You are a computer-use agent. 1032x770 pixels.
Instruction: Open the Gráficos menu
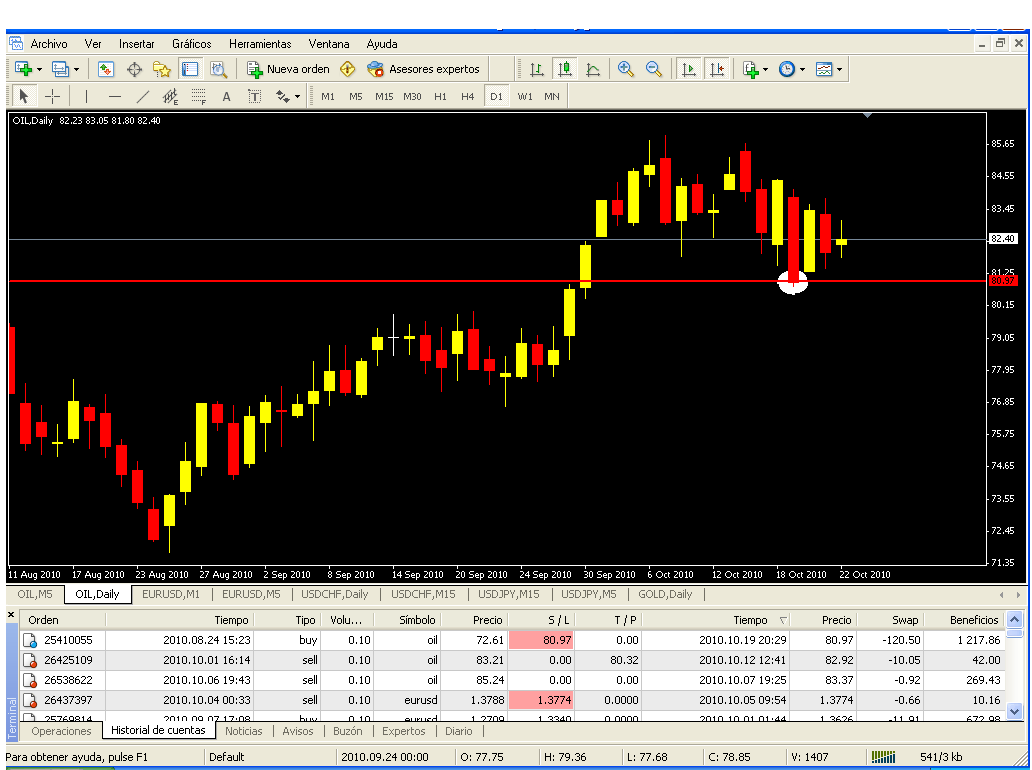(x=192, y=44)
